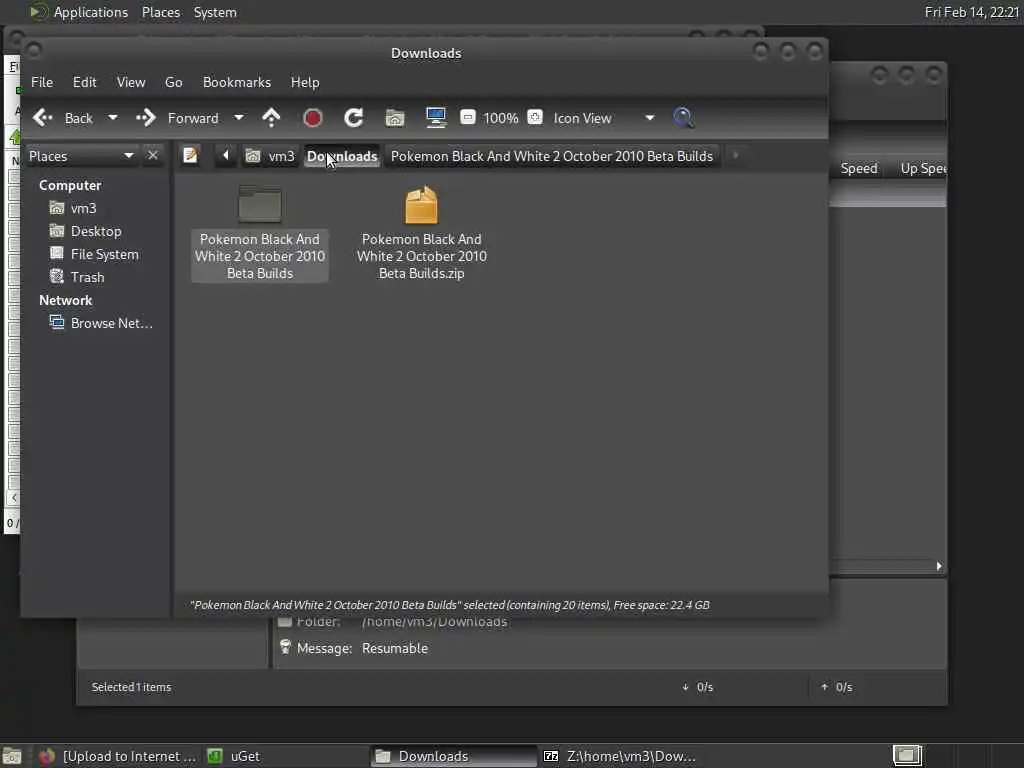Image resolution: width=1024 pixels, height=768 pixels.
Task: Click status bar selected folder text
Action: pyautogui.click(x=449, y=605)
